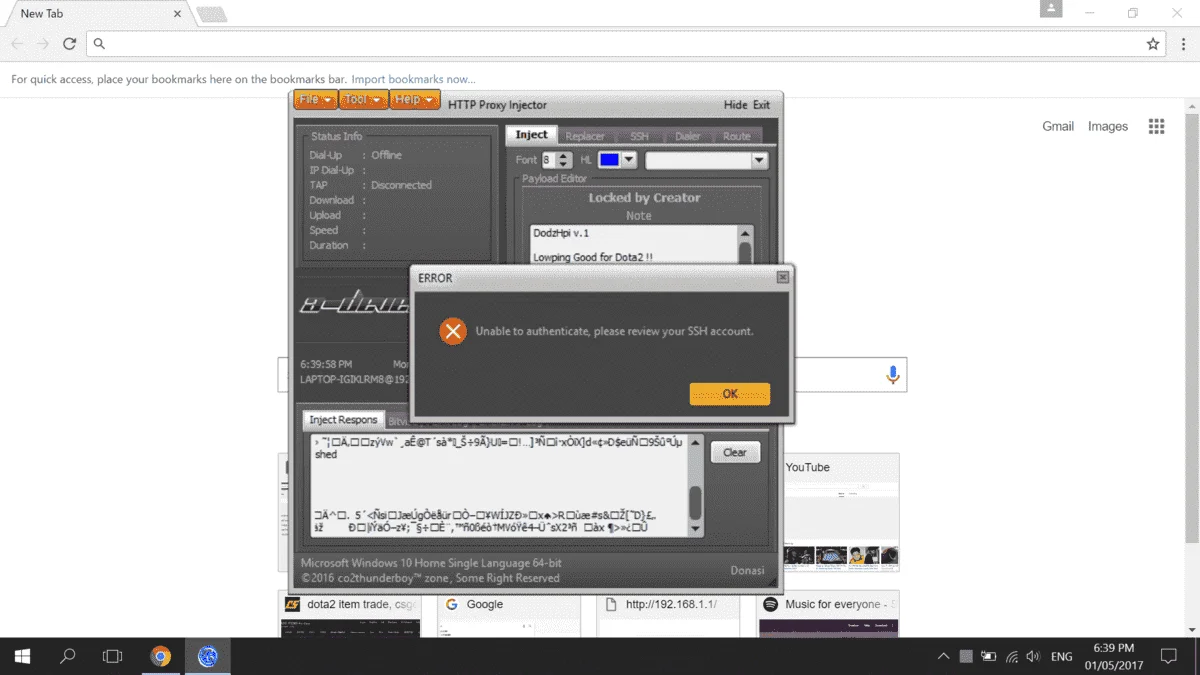Screen dimensions: 1200x675
Task: Open the Music for everyone Spotify tile
Action: tap(829, 616)
